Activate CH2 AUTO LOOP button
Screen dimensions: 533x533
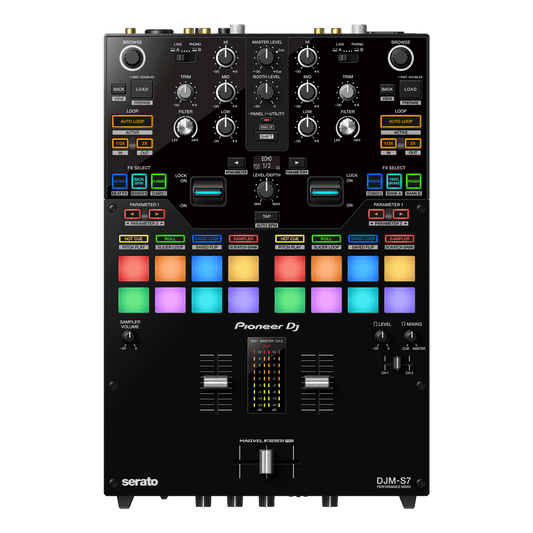click(401, 121)
